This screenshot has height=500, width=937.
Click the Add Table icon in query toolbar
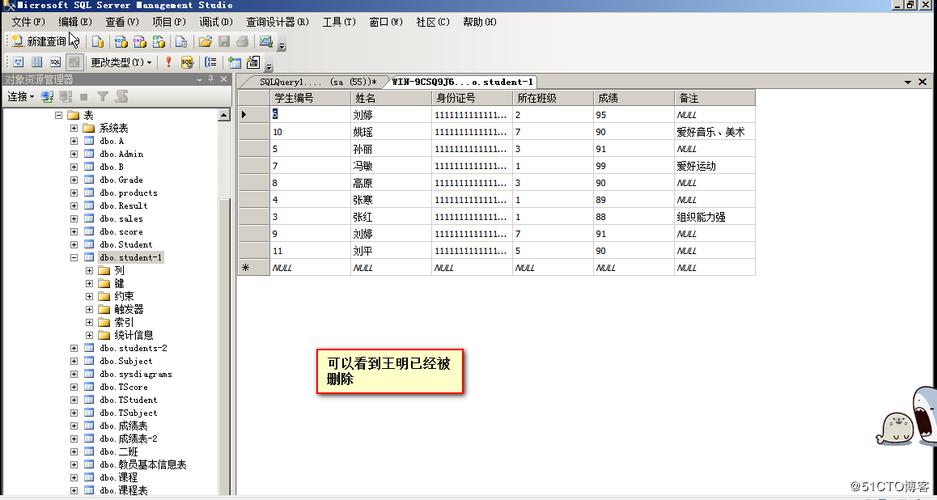click(235, 62)
